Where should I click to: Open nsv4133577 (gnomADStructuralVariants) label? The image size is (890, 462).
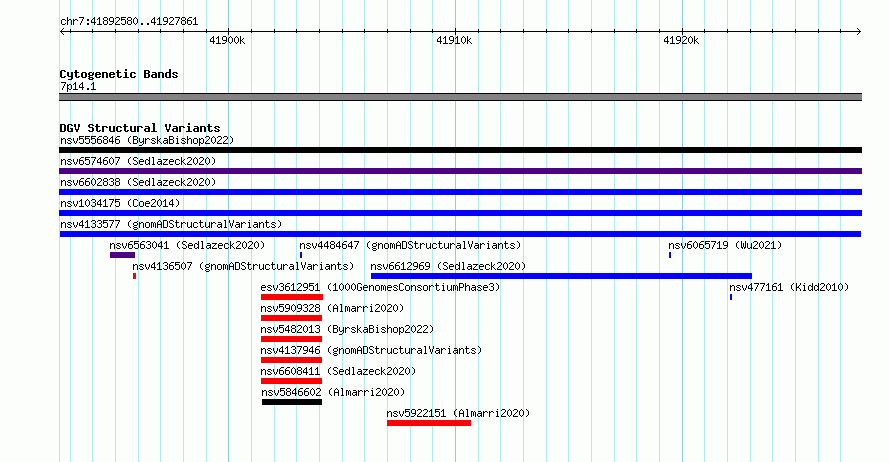171,224
